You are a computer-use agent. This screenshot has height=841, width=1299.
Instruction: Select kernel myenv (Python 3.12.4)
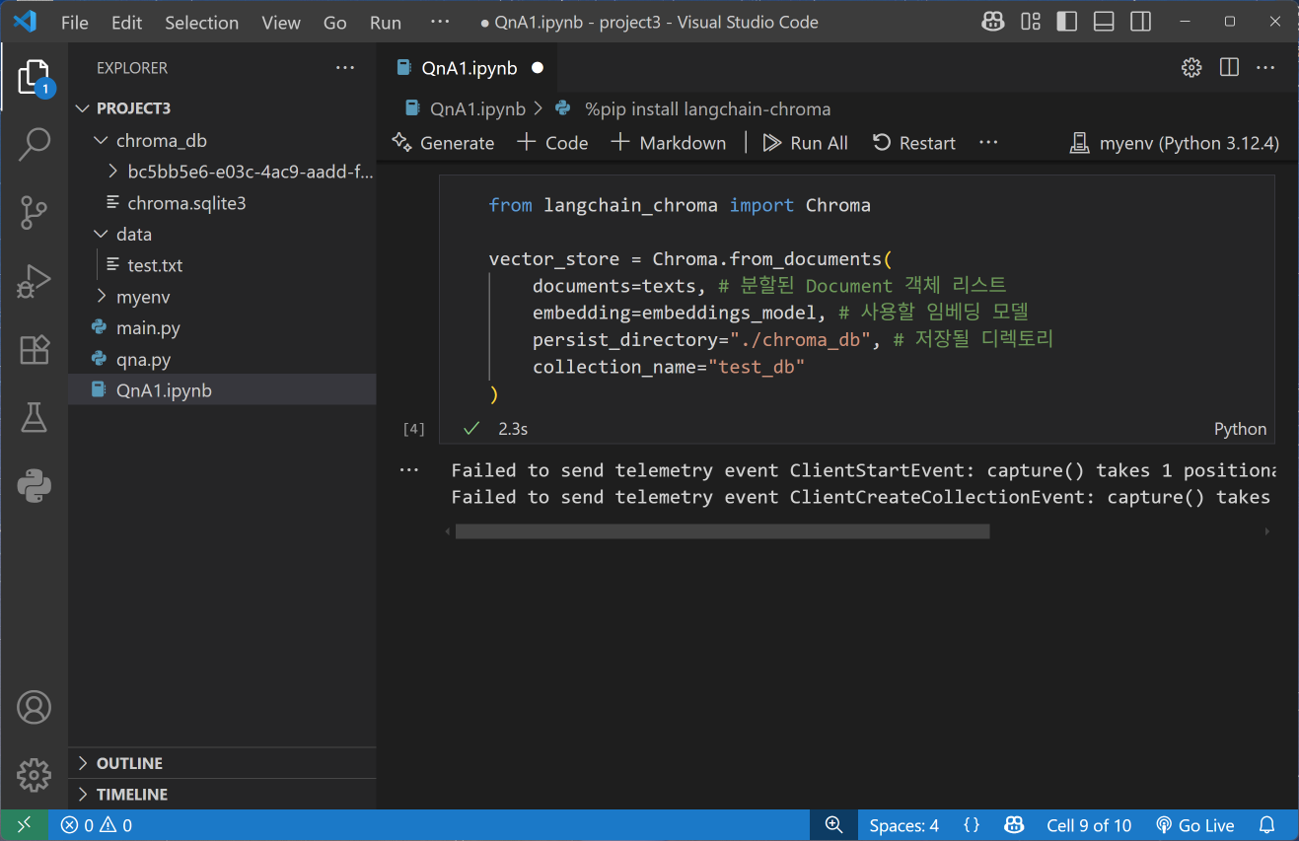[x=1174, y=143]
